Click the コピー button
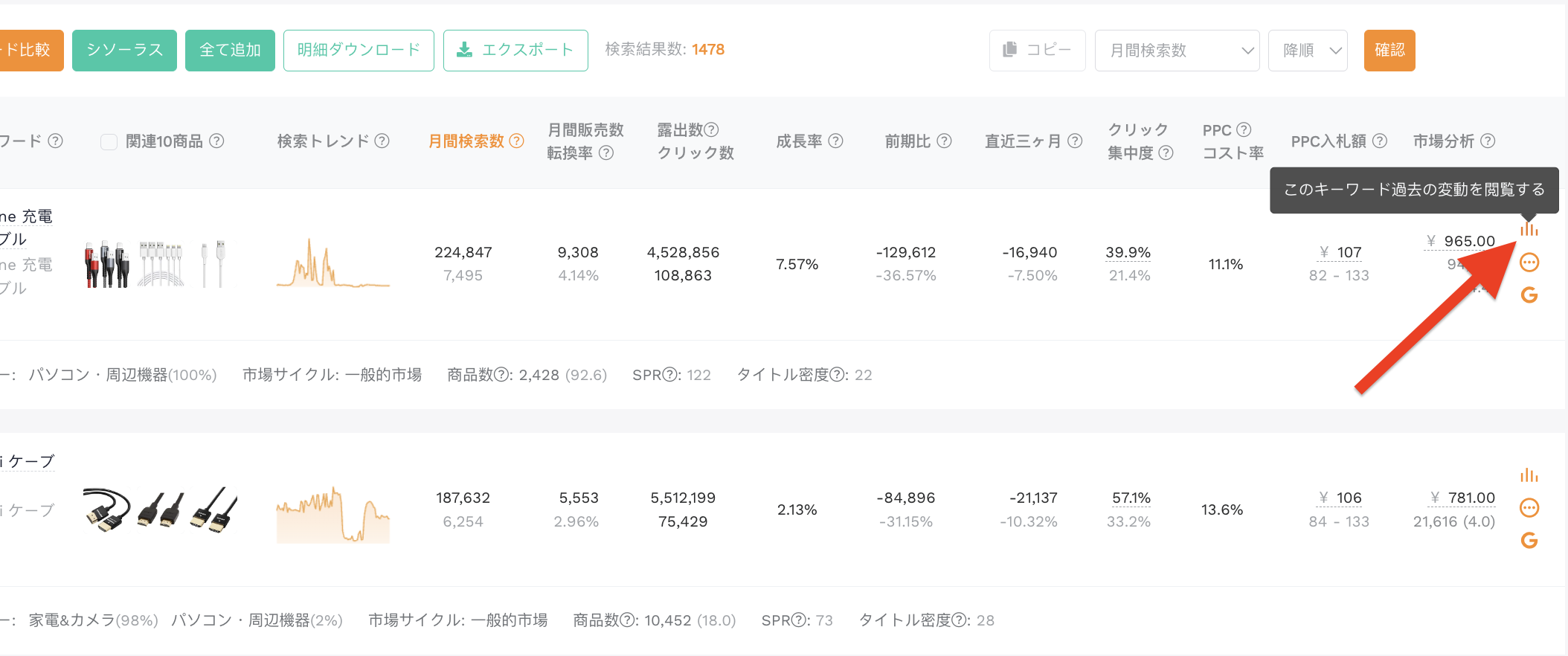Screen dimensions: 1568x656 [1037, 51]
